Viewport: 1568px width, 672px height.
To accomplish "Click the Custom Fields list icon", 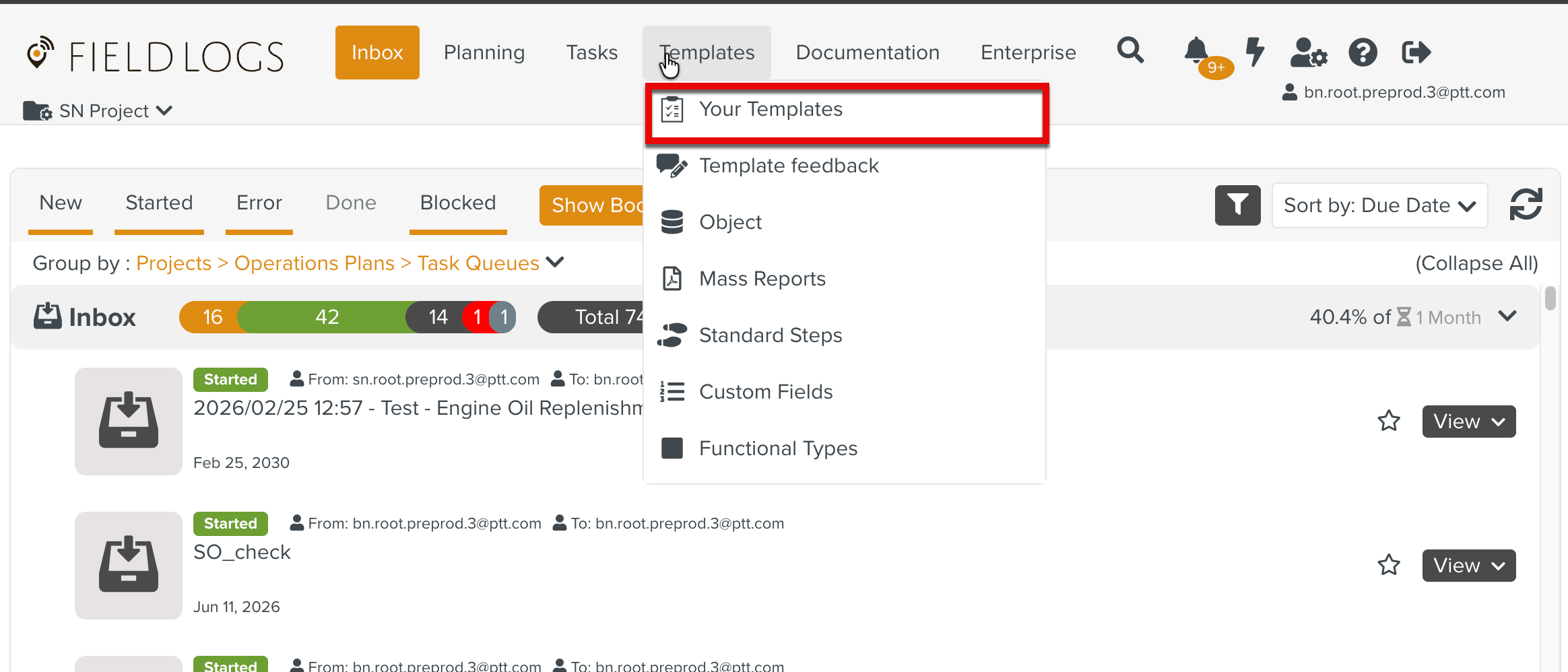I will (x=672, y=392).
